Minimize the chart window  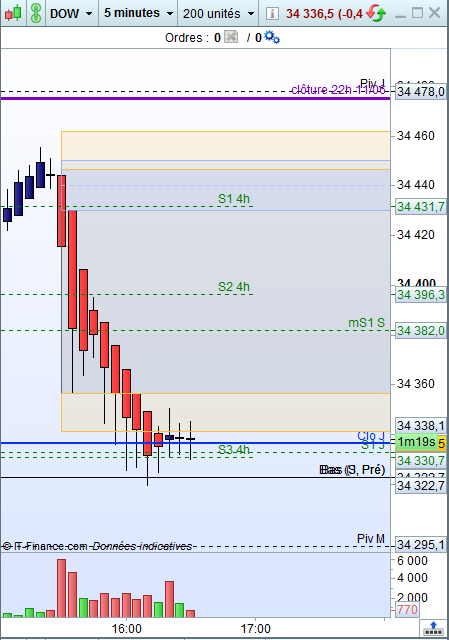click(x=400, y=16)
